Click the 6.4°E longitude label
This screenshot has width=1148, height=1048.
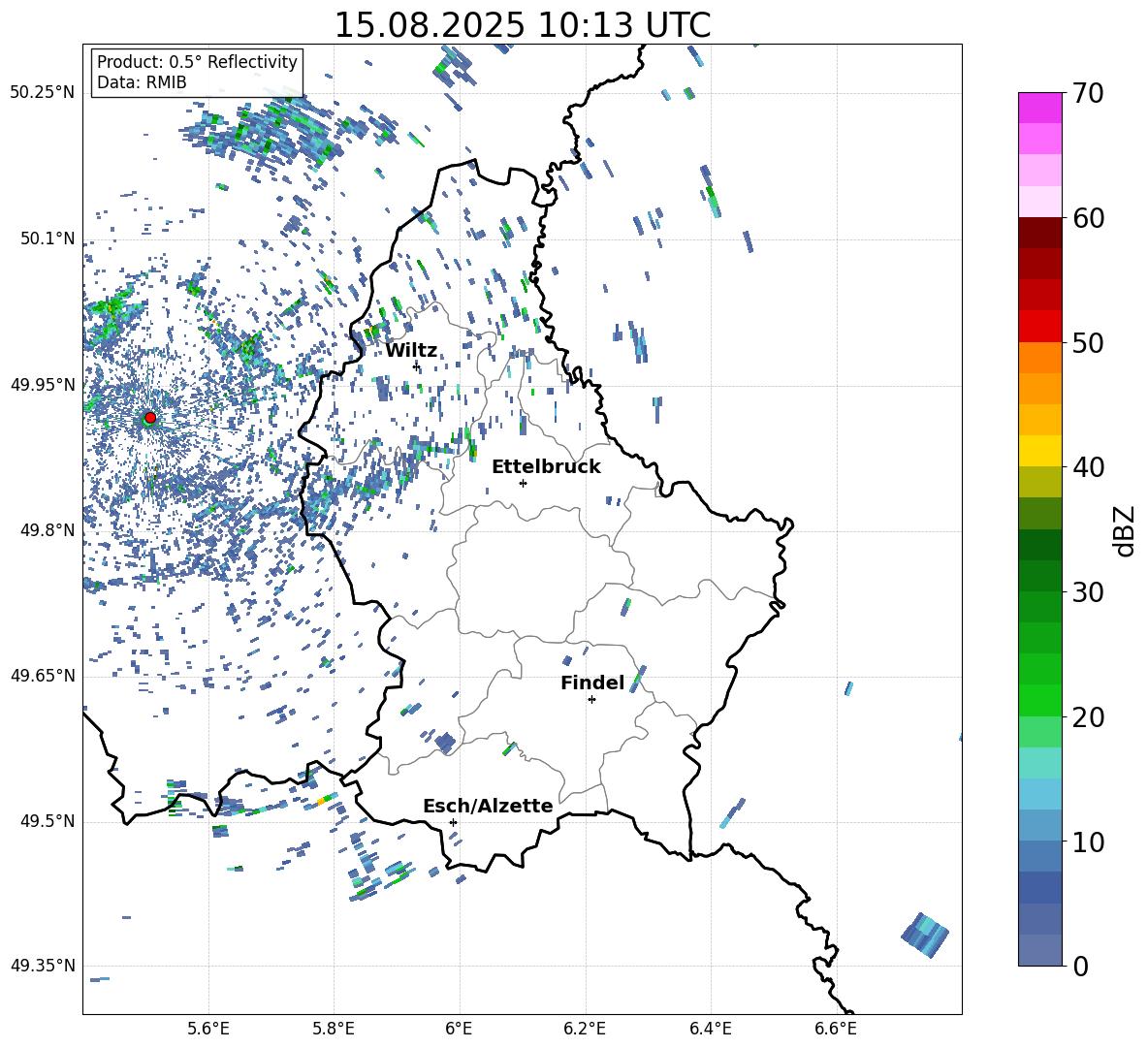tap(710, 1029)
